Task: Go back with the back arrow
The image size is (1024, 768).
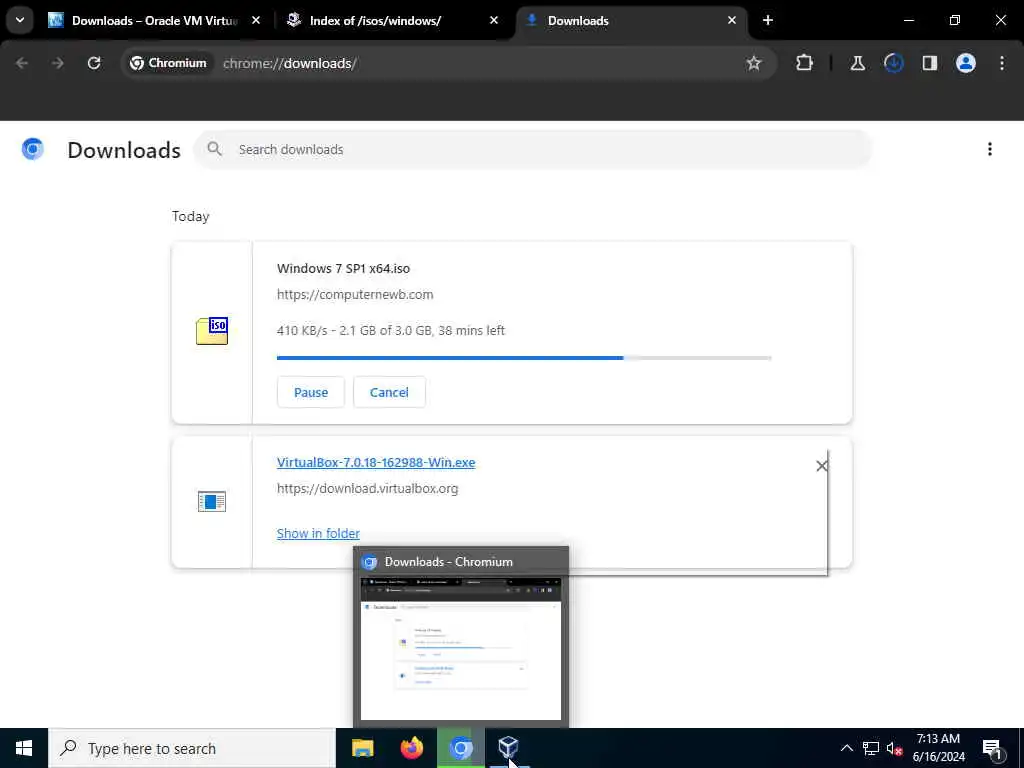Action: click(22, 63)
